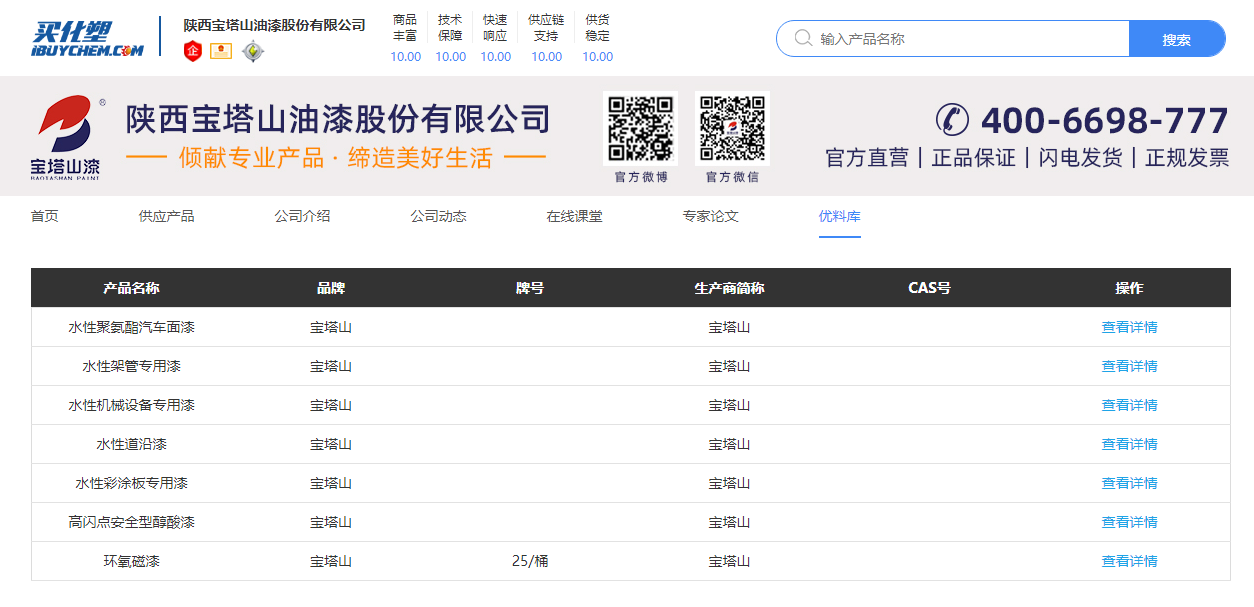Focus the product name search field
The height and width of the screenshot is (607, 1254).
[x=952, y=39]
